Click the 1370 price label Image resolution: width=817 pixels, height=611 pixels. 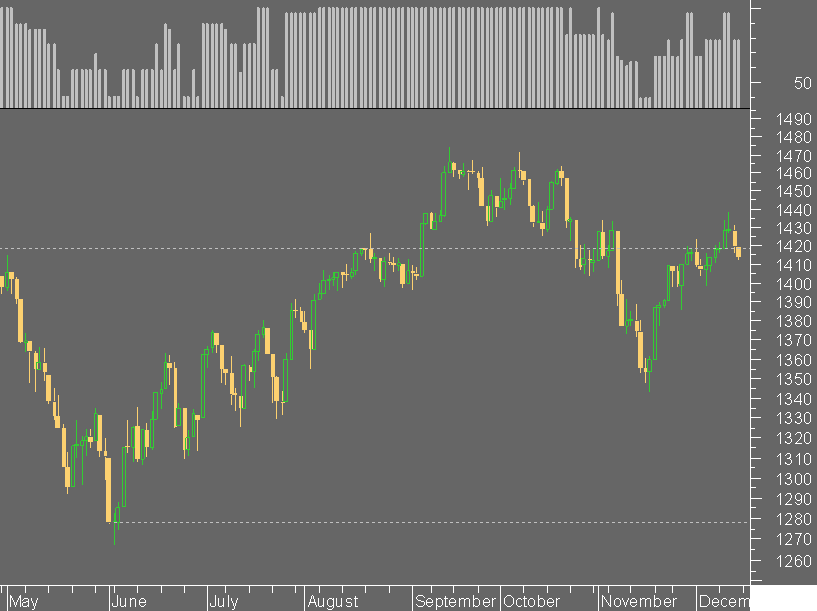pos(794,340)
